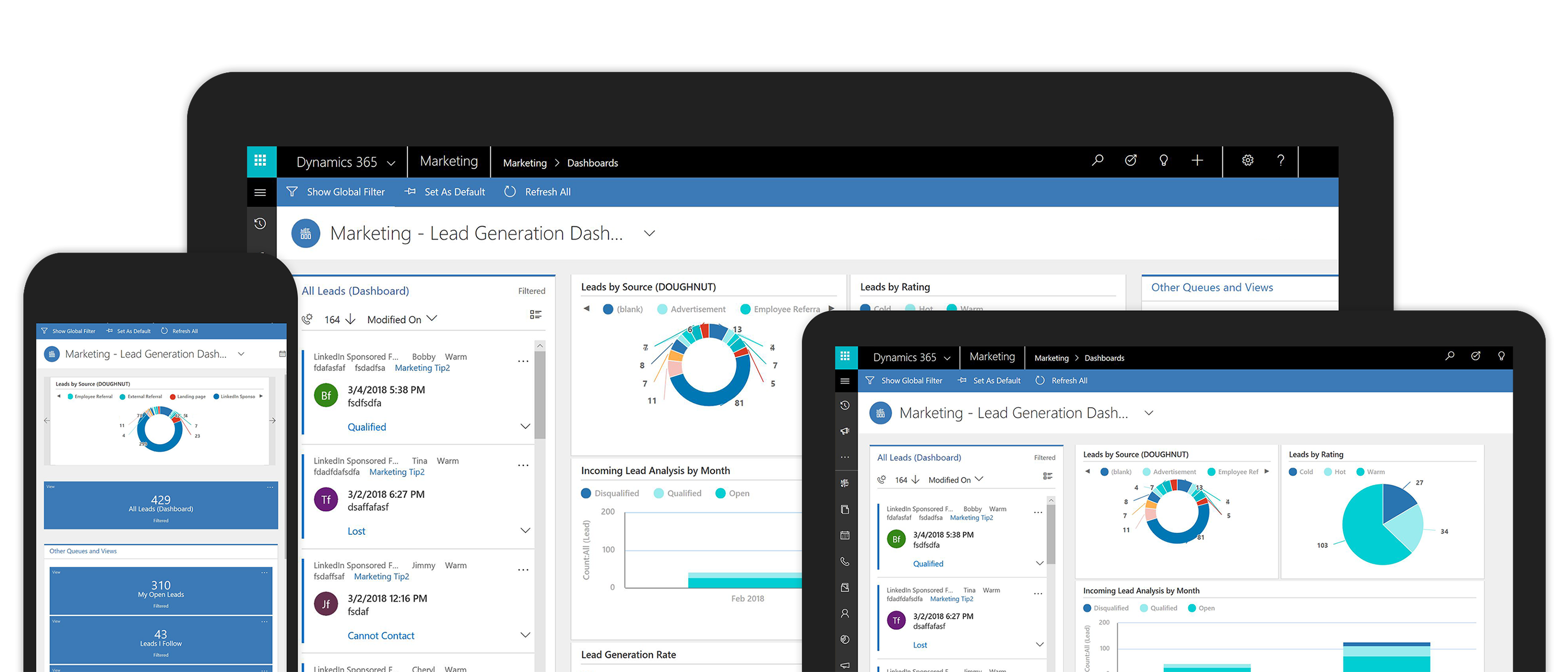Expand the Dynamics 365 dropdown on large tablet

391,163
